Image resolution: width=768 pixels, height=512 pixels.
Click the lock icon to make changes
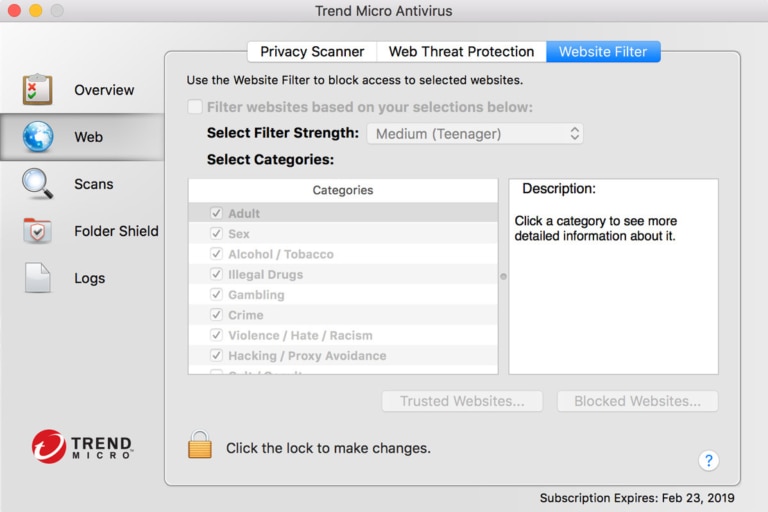[200, 446]
